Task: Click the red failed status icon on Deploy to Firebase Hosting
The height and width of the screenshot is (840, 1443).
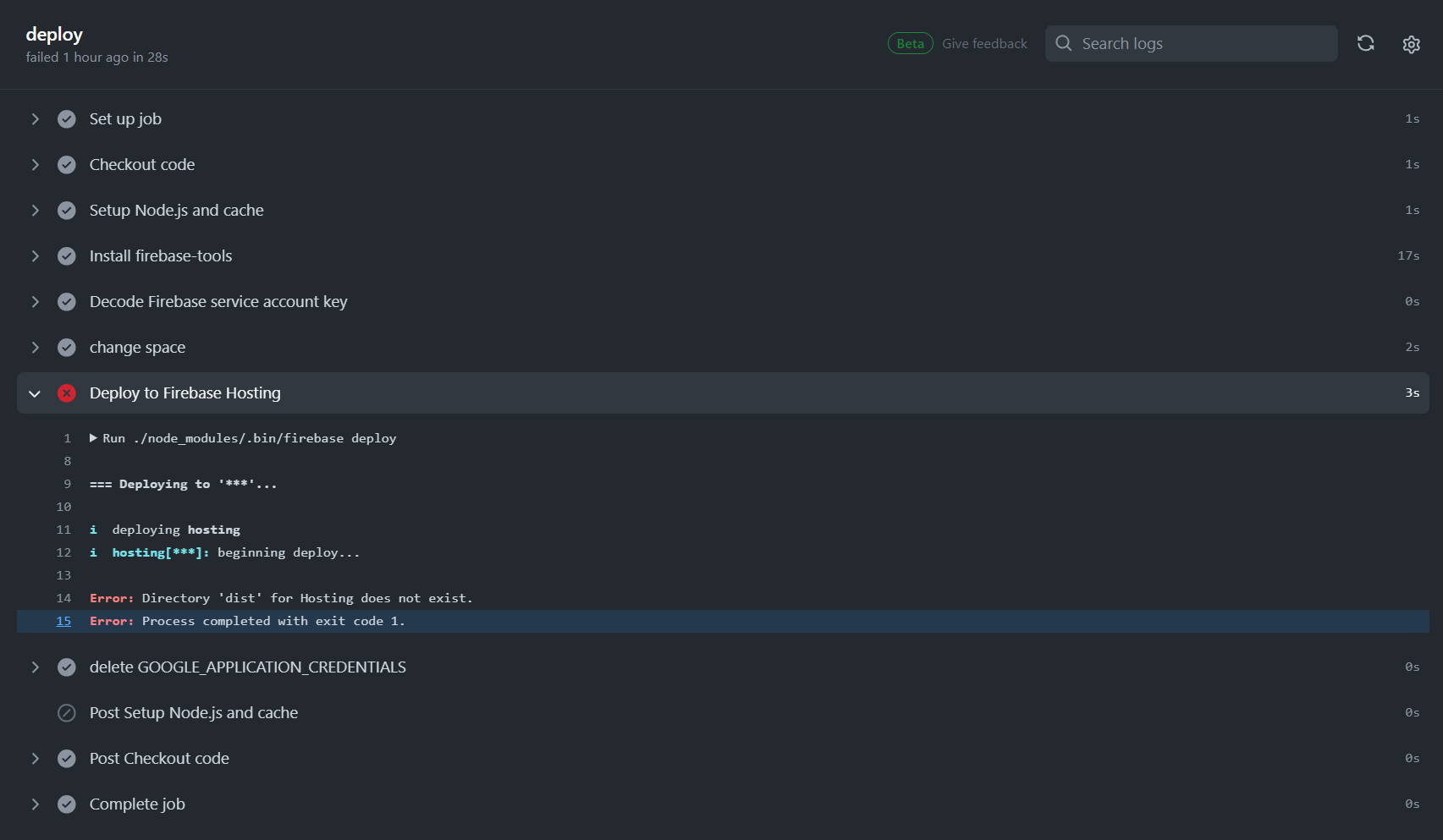Action: 67,393
